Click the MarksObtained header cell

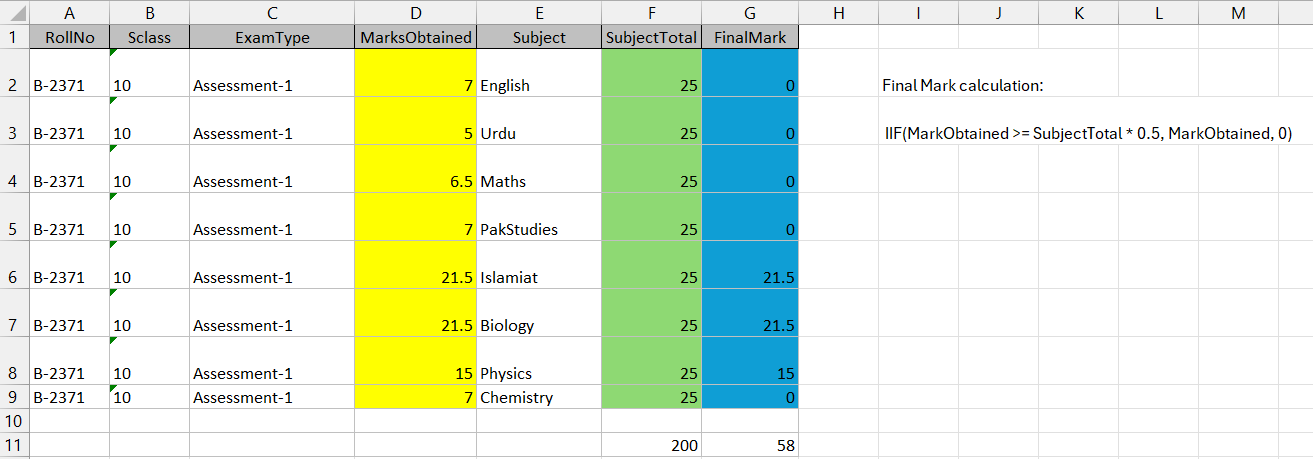point(415,38)
